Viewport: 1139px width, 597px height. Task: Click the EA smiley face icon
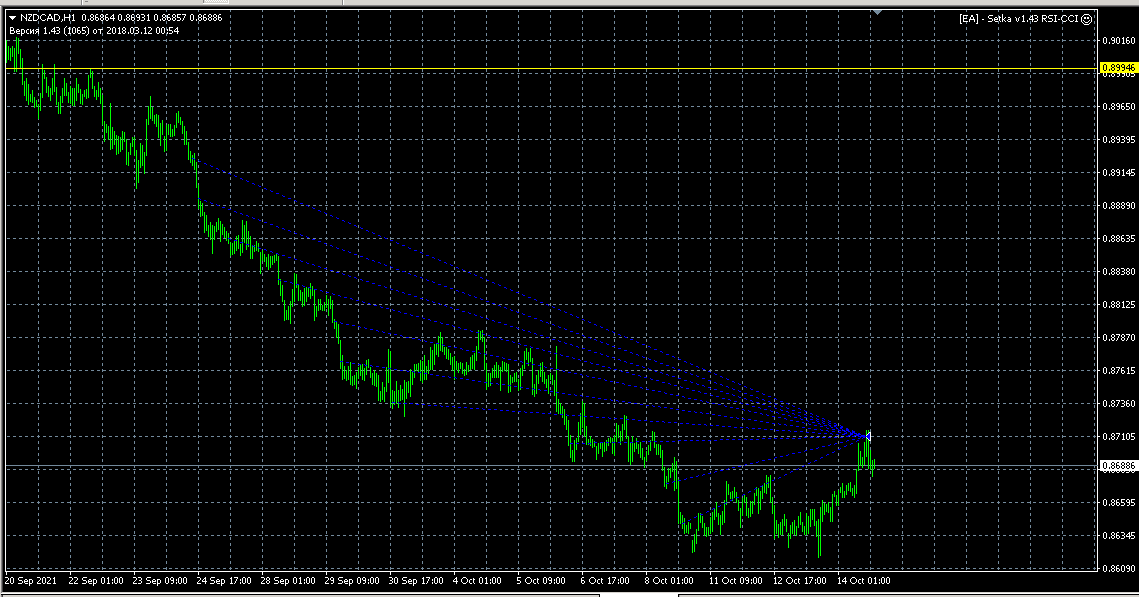[x=1087, y=19]
